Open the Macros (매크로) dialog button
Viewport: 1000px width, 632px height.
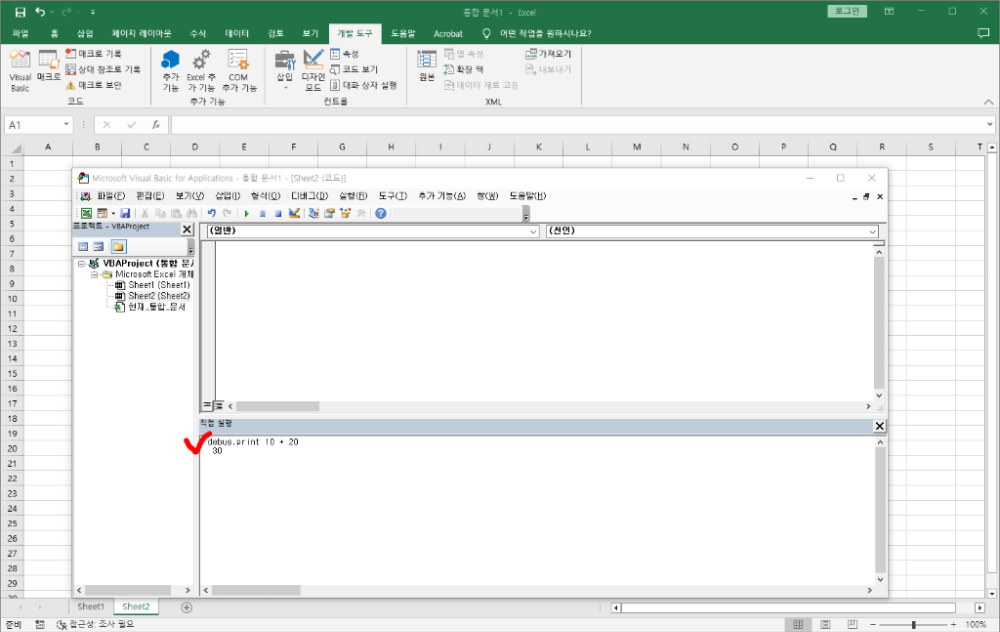[48, 66]
